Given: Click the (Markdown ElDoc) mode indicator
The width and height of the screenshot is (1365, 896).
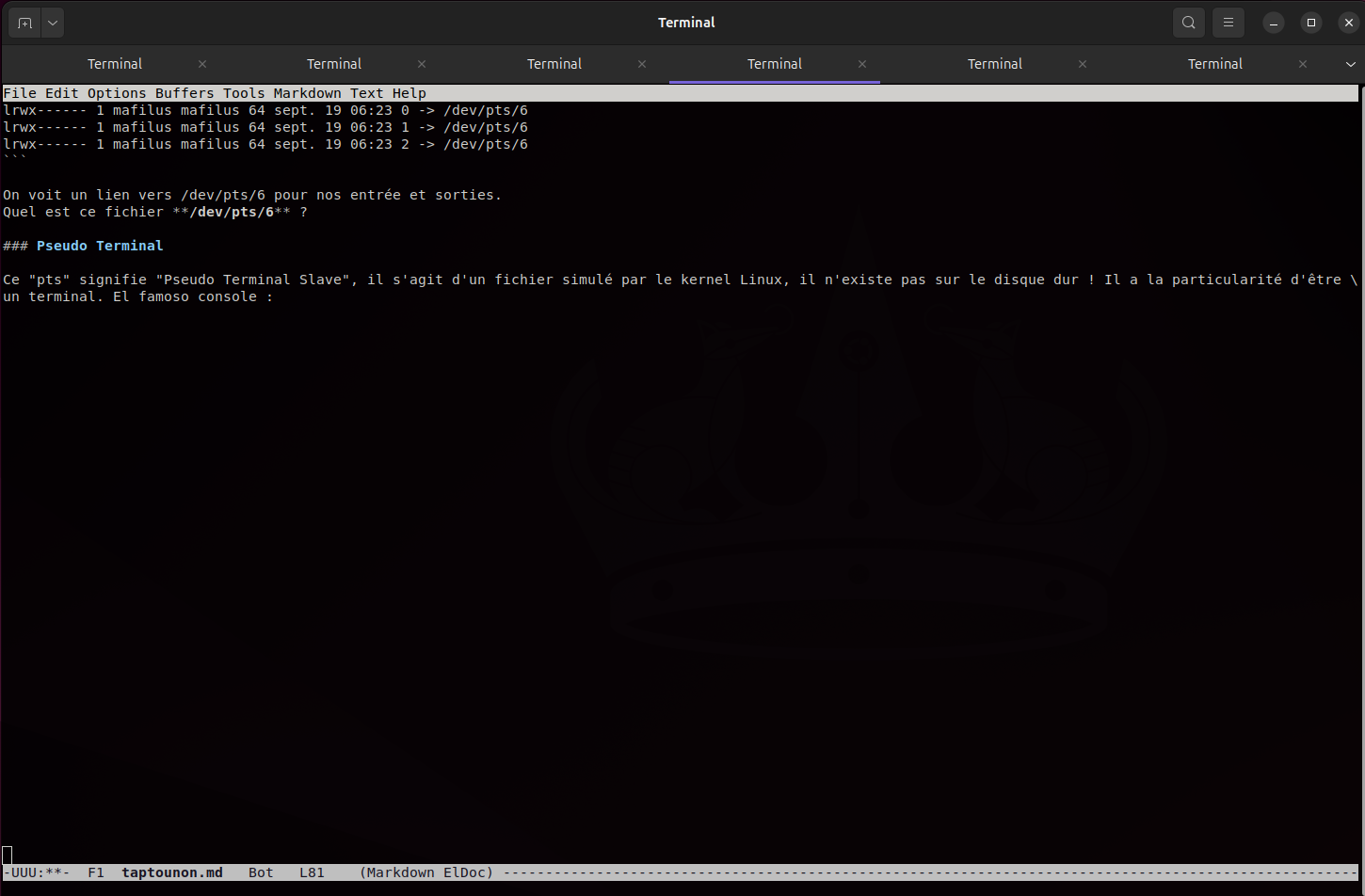Looking at the screenshot, I should pos(426,872).
